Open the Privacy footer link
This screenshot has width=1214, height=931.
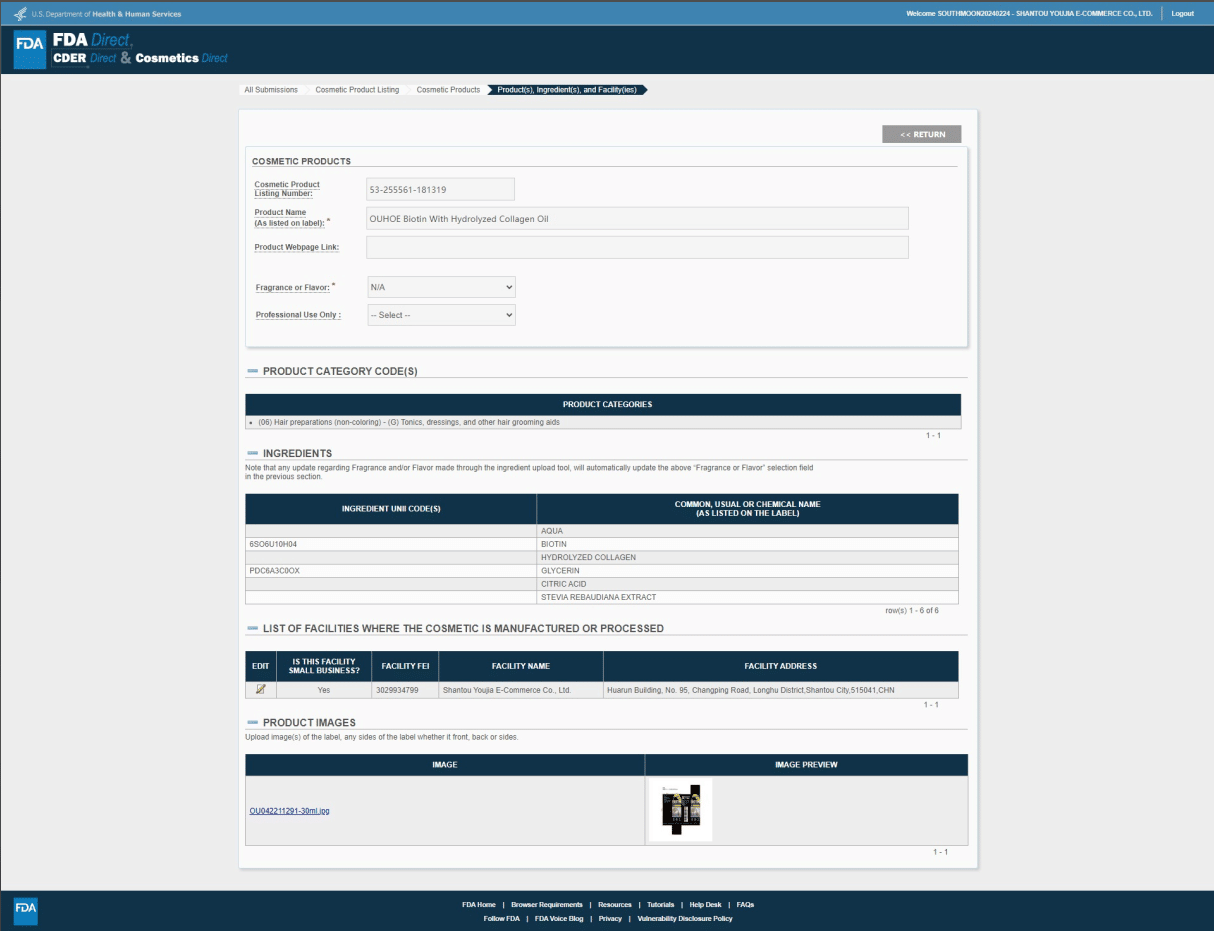tap(610, 918)
